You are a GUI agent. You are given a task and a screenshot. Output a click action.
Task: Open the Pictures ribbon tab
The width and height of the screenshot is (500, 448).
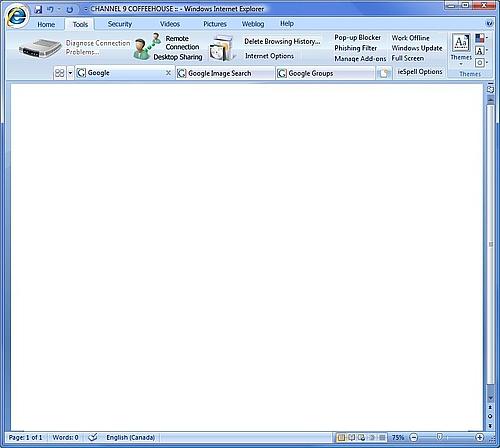[215, 24]
